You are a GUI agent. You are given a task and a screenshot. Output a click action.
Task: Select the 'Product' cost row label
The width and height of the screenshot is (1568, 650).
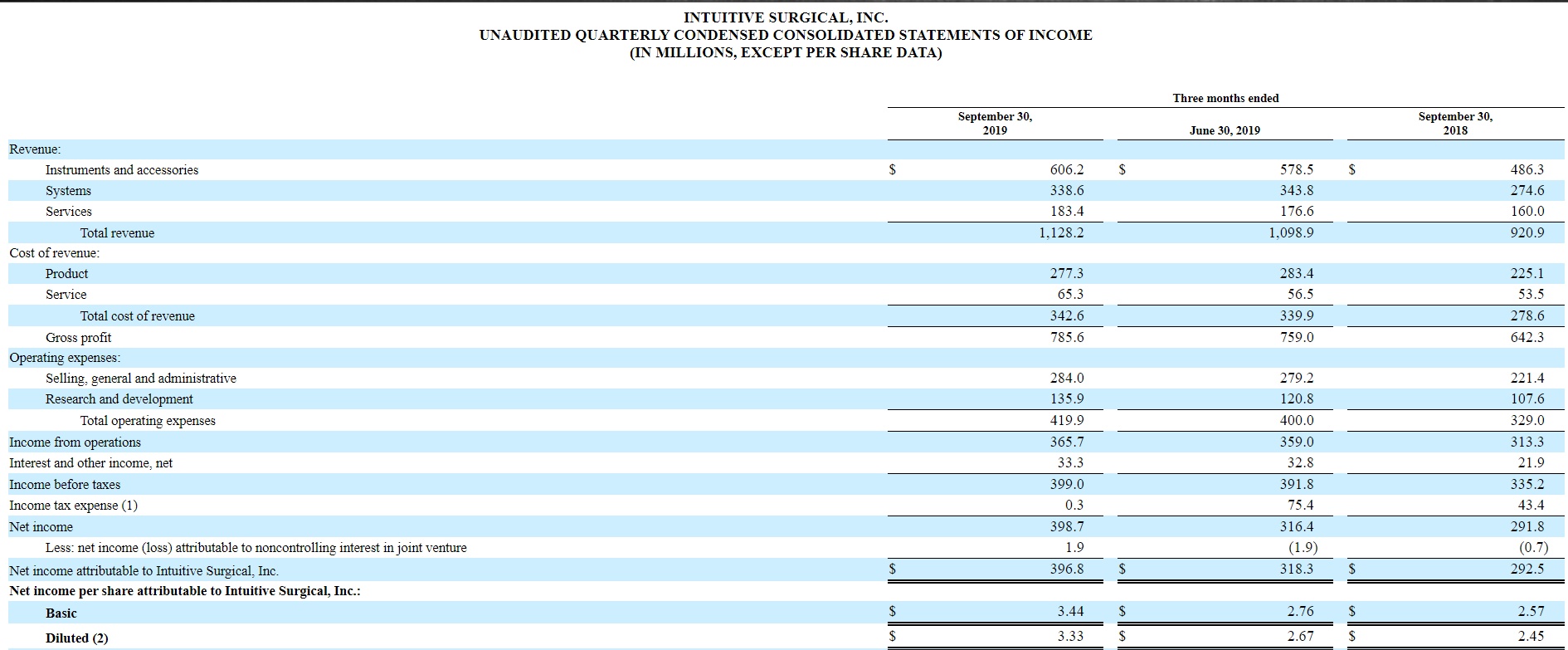coord(66,274)
